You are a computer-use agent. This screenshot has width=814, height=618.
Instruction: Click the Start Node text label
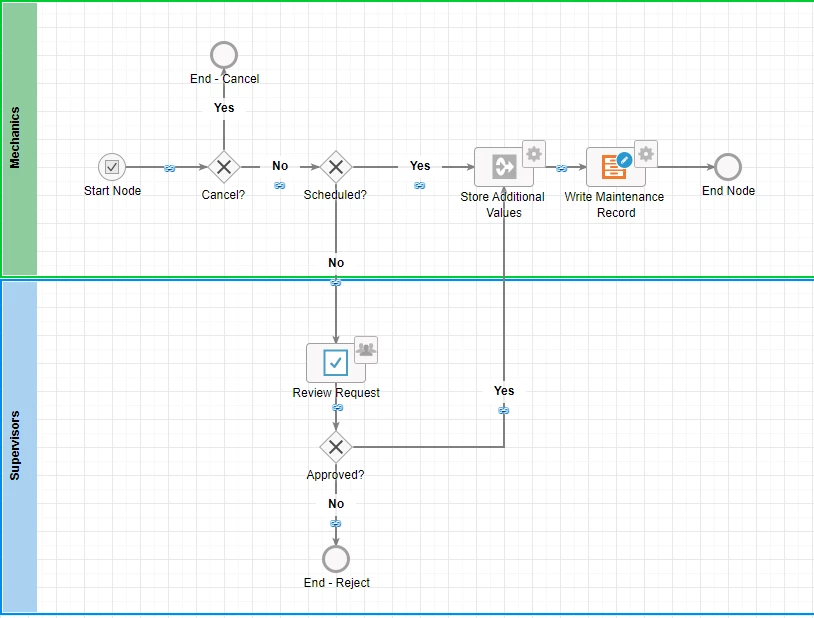(x=112, y=191)
